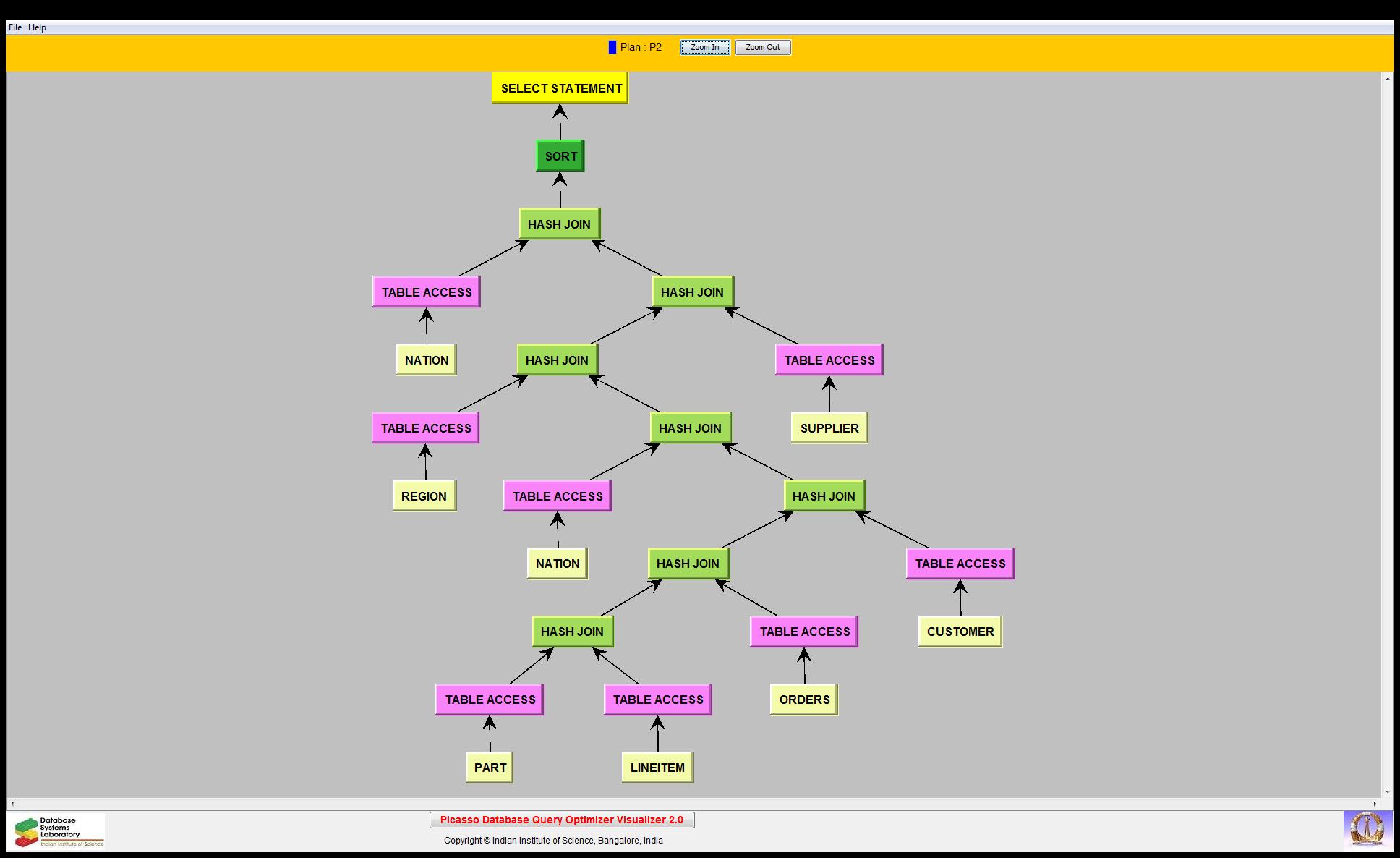Image resolution: width=1400 pixels, height=858 pixels.
Task: Open the Help menu
Action: click(37, 27)
